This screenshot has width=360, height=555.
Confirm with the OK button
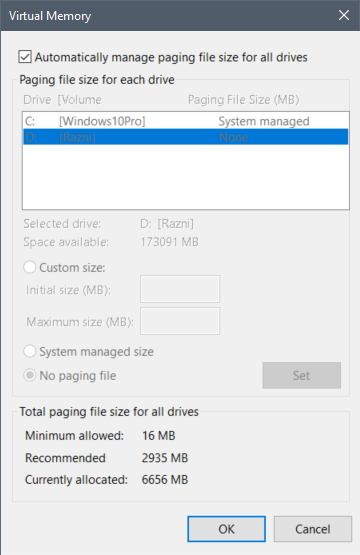[226, 529]
